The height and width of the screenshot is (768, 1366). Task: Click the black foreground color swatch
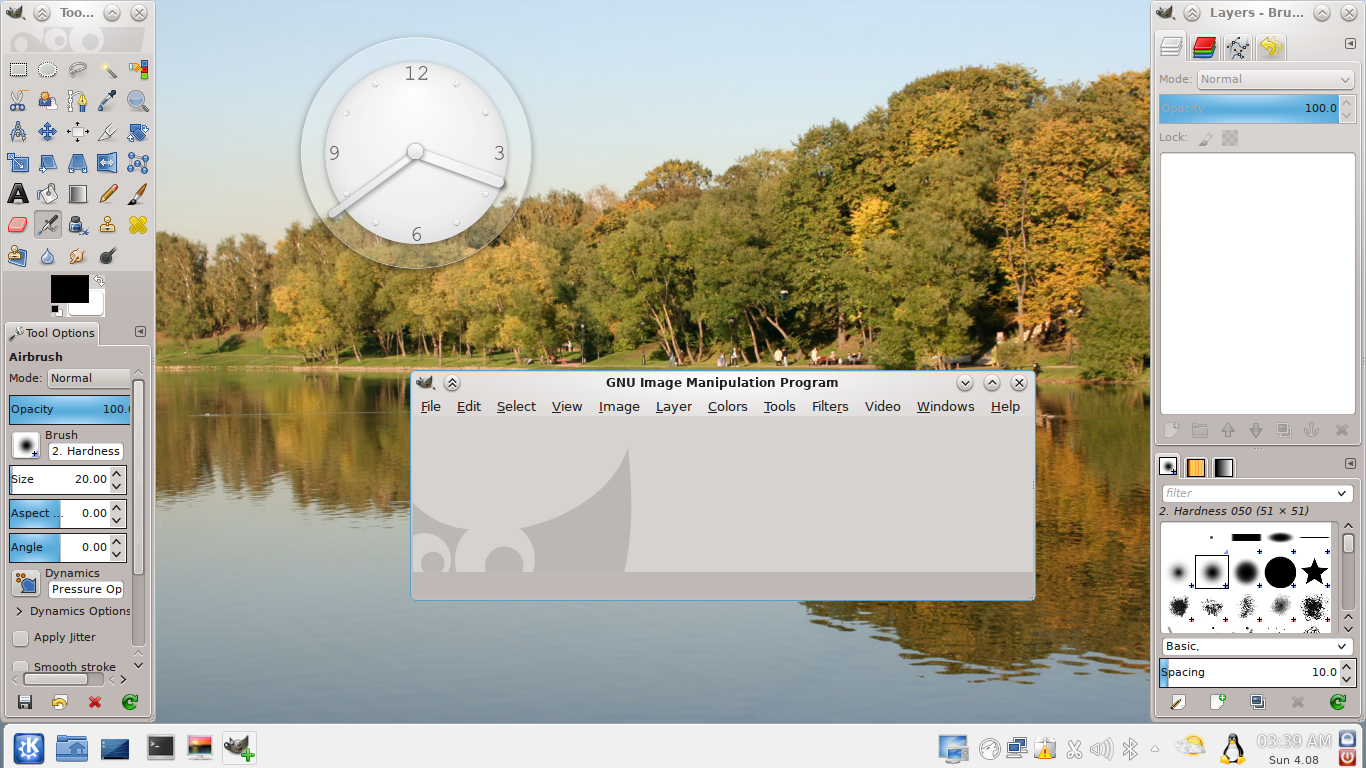click(x=70, y=288)
